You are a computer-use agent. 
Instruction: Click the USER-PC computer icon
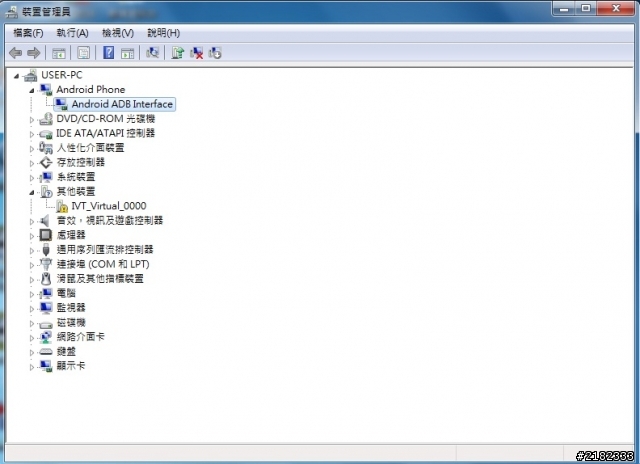pos(31,75)
